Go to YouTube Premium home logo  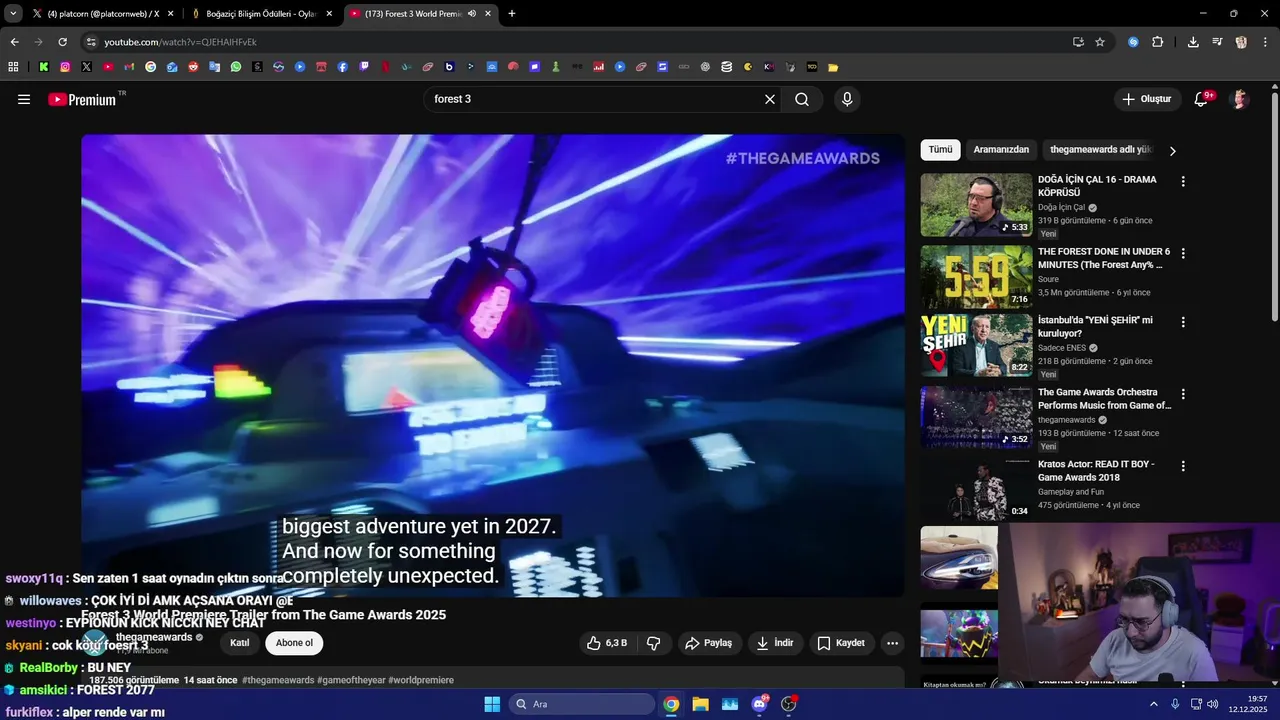click(82, 99)
